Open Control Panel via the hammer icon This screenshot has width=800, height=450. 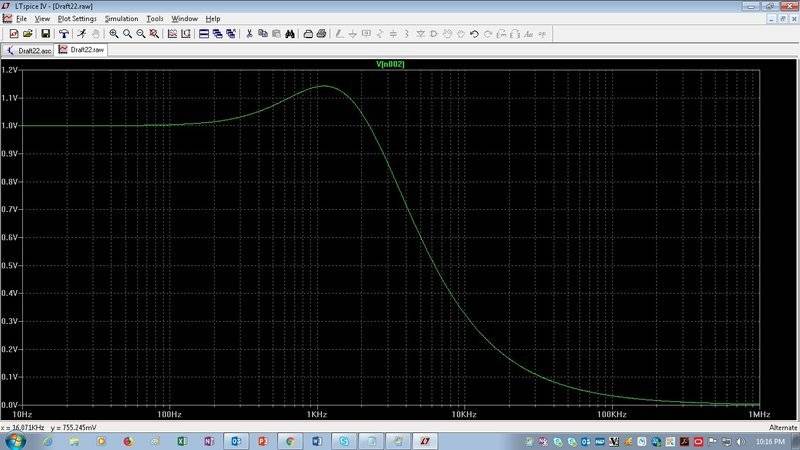(64, 33)
